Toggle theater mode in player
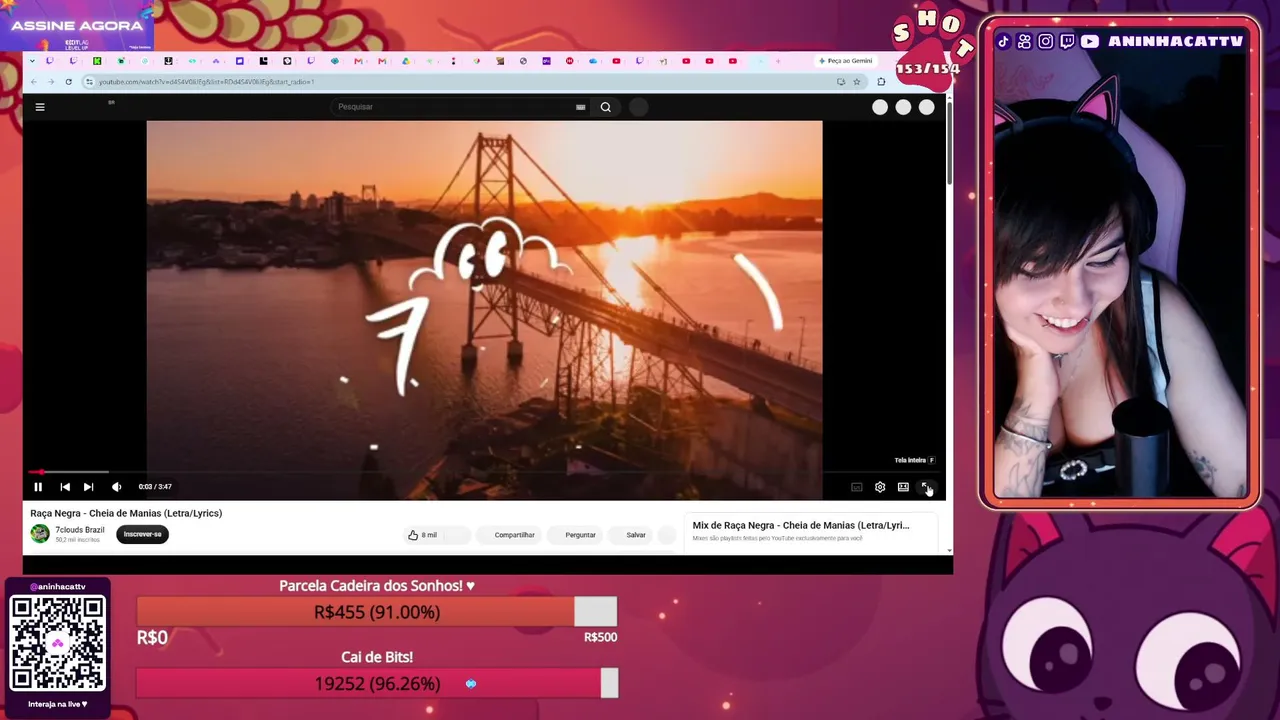 tap(903, 487)
